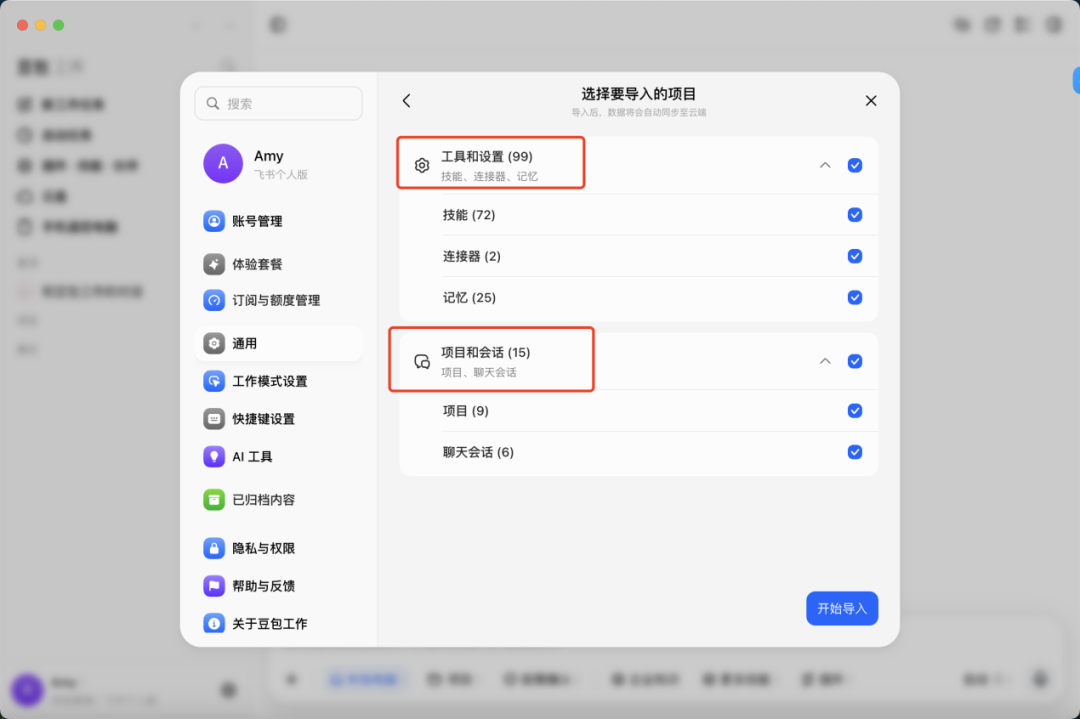Screen dimensions: 1080x719
Task: Uncheck the 项目 (9) checkbox
Action: click(x=855, y=411)
